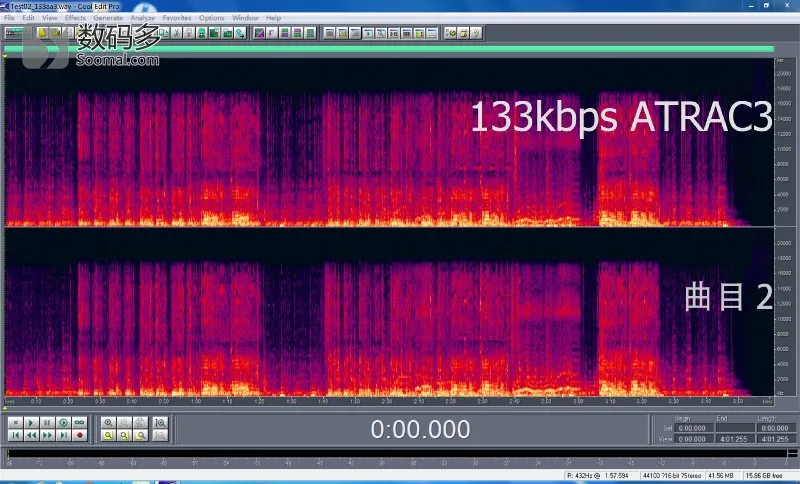Open the Edit menu
The image size is (800, 484).
click(x=28, y=18)
